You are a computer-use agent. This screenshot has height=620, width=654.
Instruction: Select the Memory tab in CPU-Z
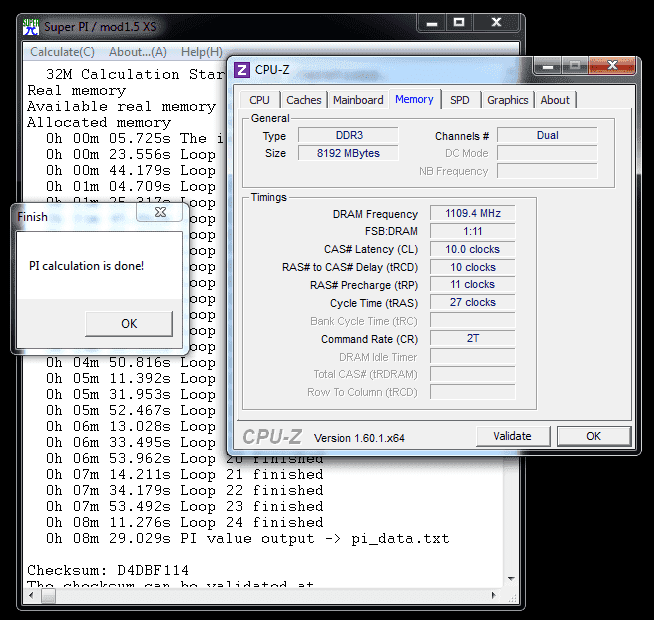point(414,99)
